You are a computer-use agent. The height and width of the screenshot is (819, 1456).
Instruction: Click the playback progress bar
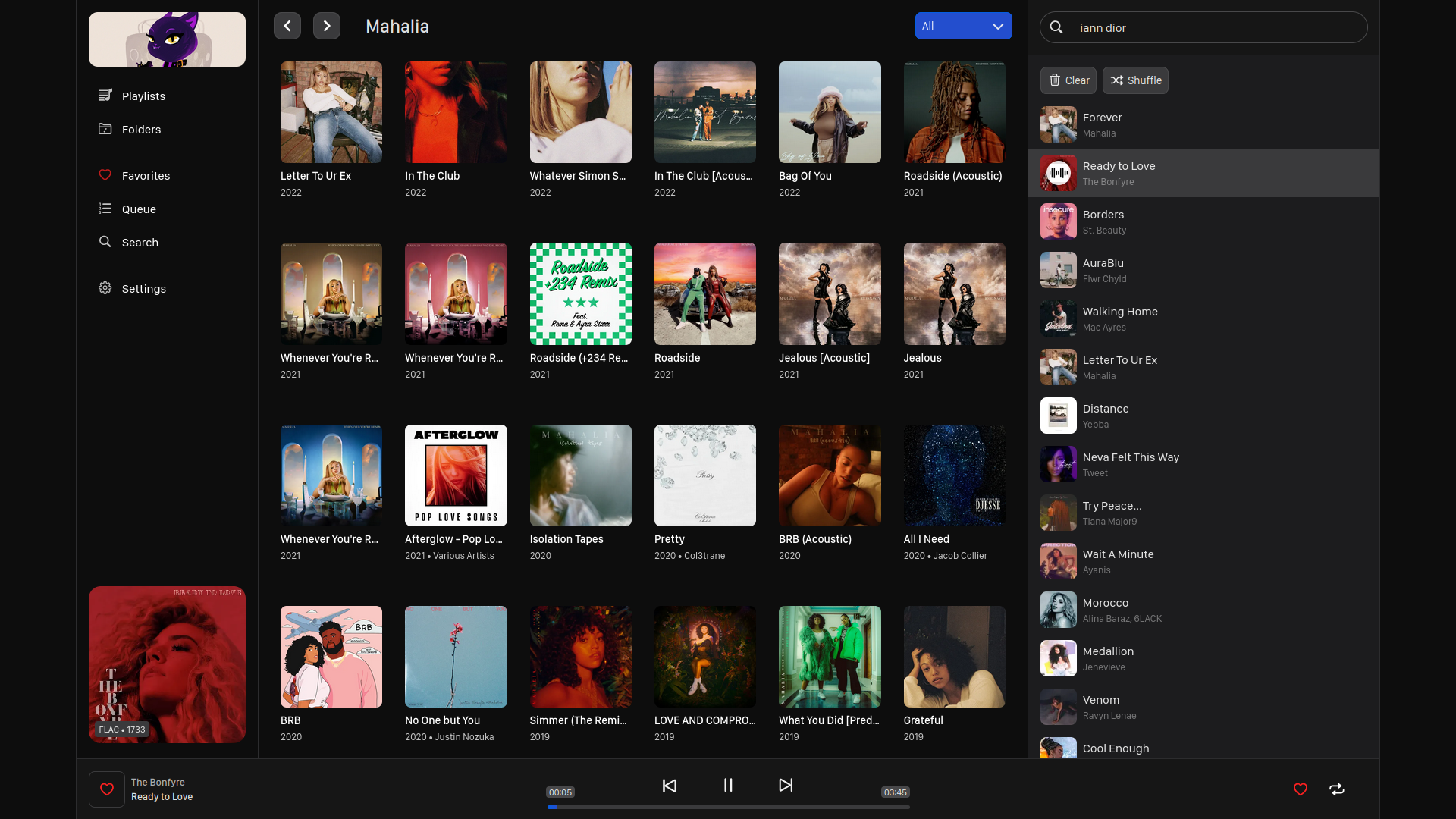click(x=728, y=807)
